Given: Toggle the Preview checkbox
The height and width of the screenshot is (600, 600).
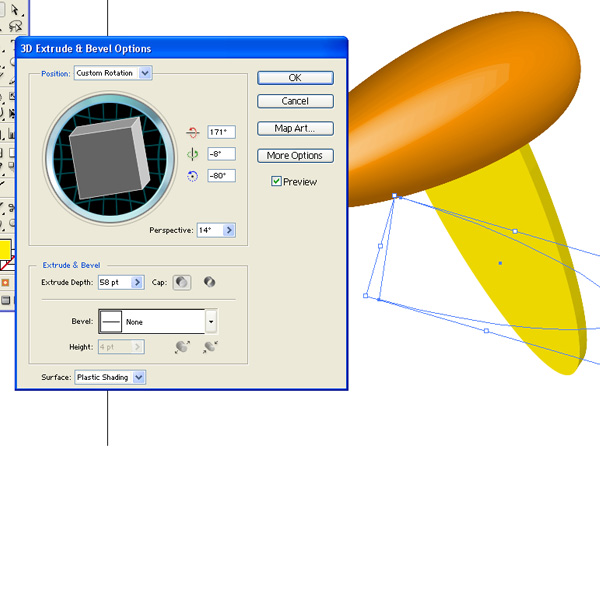Looking at the screenshot, I should (276, 181).
